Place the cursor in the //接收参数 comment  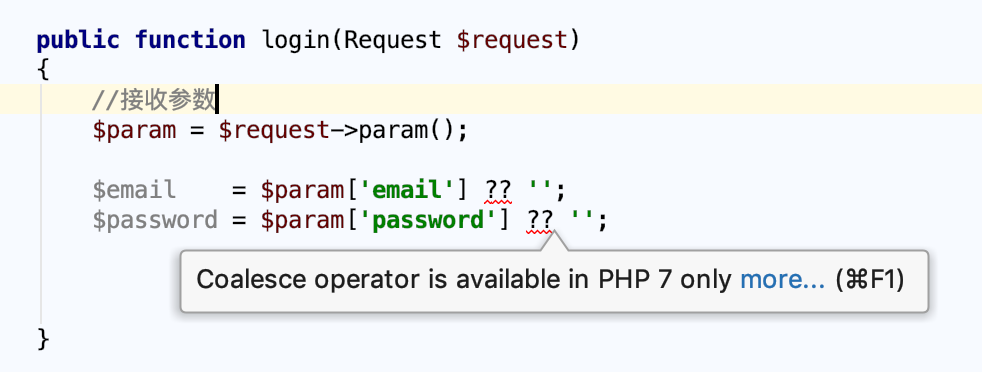tap(153, 99)
